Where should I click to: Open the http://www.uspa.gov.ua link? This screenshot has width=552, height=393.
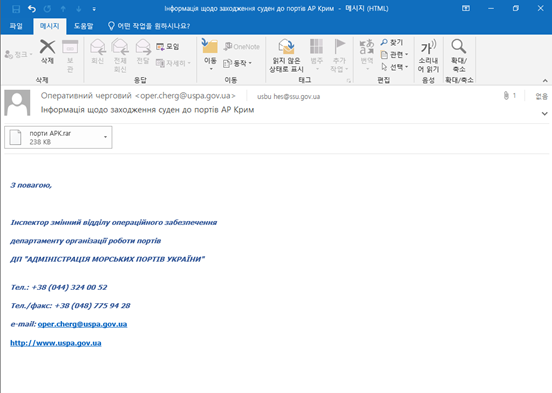(x=56, y=343)
